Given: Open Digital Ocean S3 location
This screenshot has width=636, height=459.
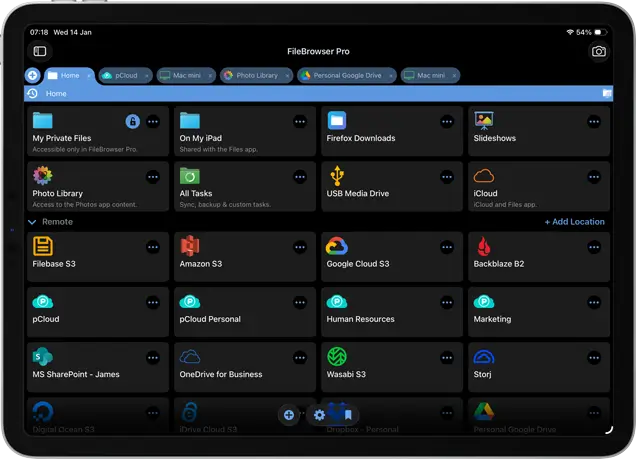Looking at the screenshot, I should 98,417.
